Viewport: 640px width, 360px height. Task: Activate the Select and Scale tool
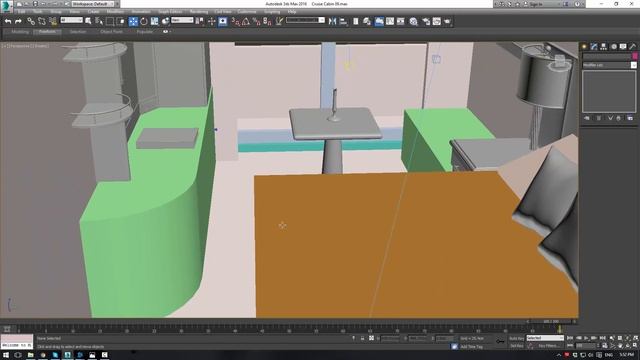pyautogui.click(x=154, y=21)
